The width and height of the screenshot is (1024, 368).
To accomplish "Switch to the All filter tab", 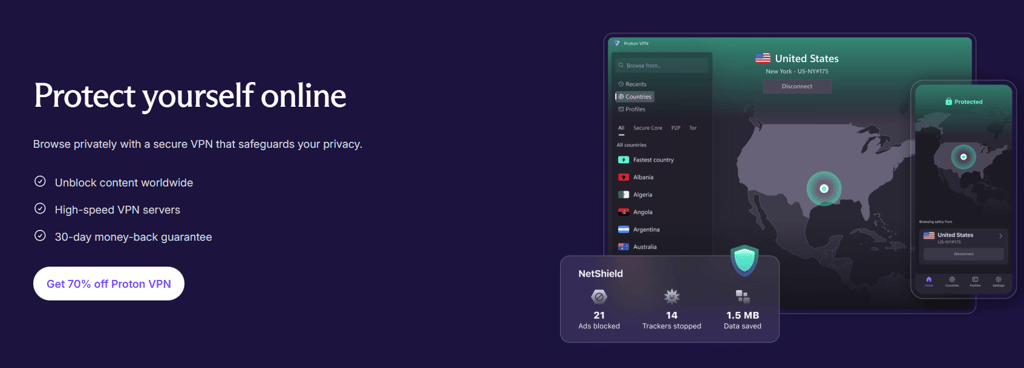I will tap(621, 128).
